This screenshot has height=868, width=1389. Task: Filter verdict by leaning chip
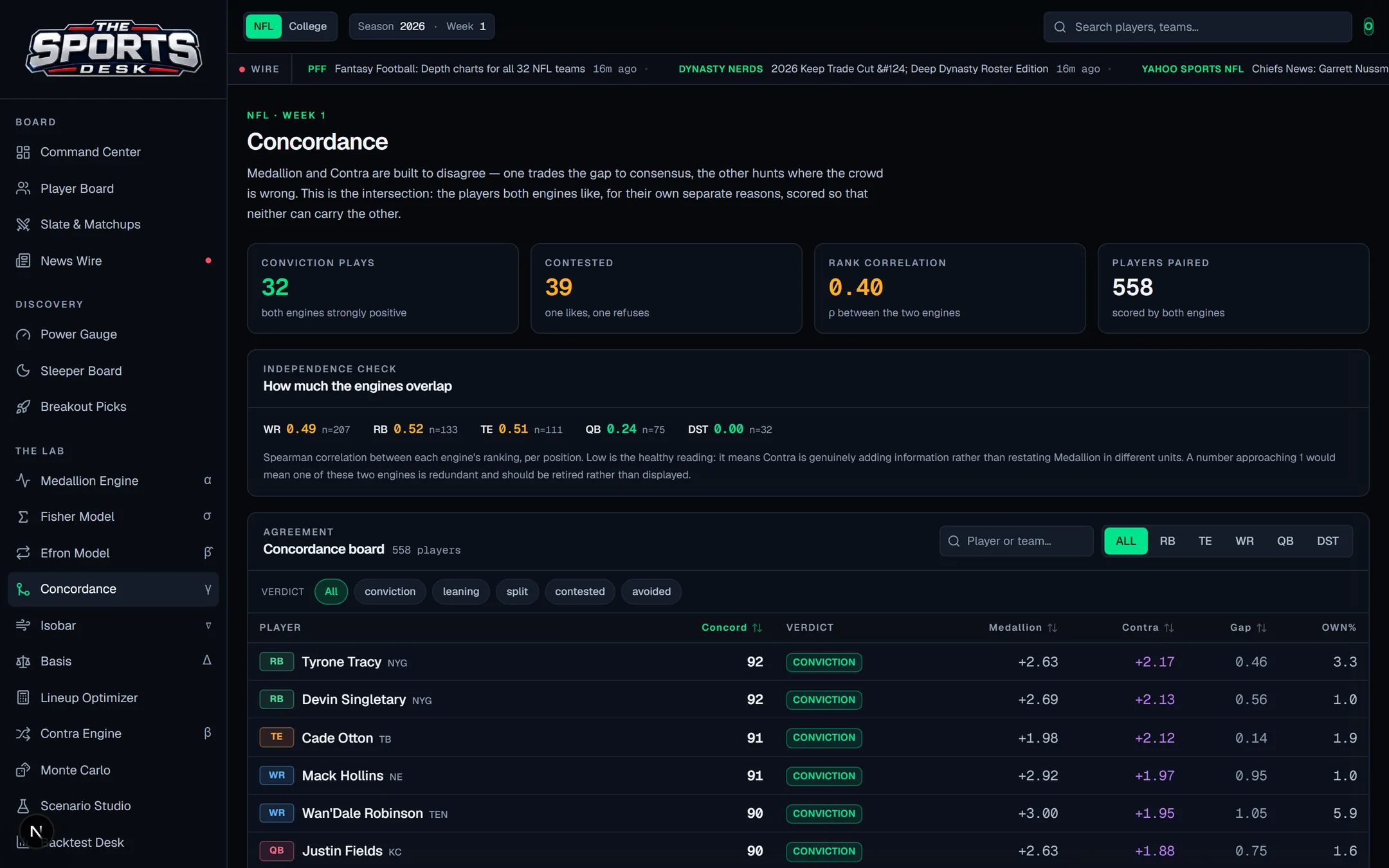pos(460,592)
